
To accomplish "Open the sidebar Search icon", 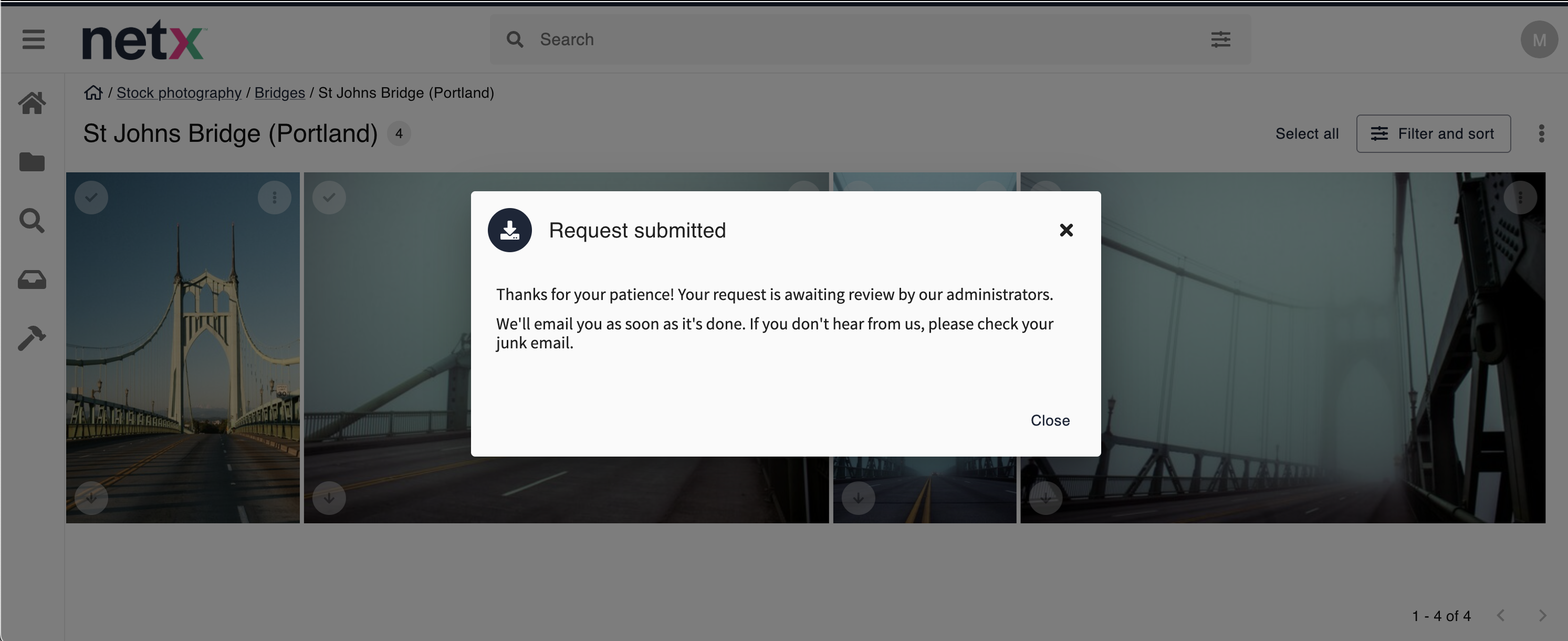I will click(x=32, y=221).
